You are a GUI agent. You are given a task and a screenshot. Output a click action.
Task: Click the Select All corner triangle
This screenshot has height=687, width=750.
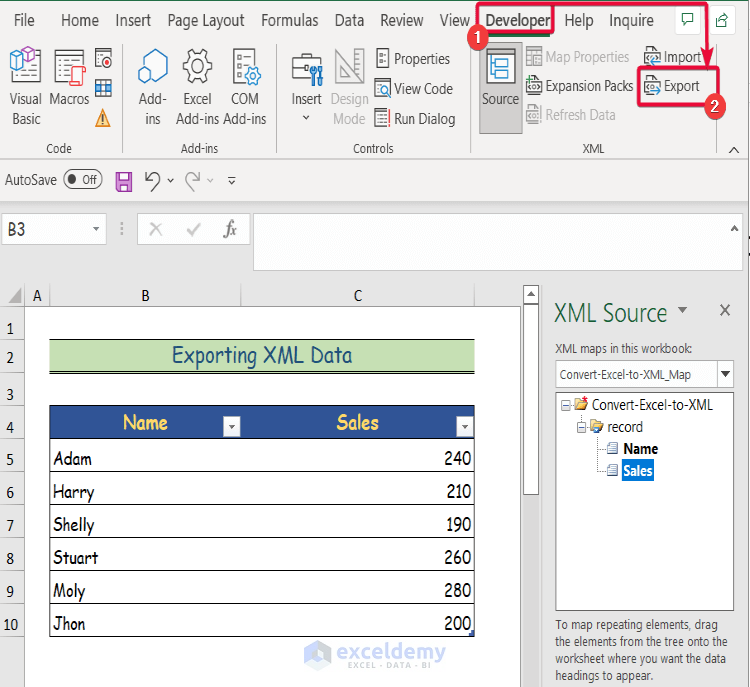[14, 295]
